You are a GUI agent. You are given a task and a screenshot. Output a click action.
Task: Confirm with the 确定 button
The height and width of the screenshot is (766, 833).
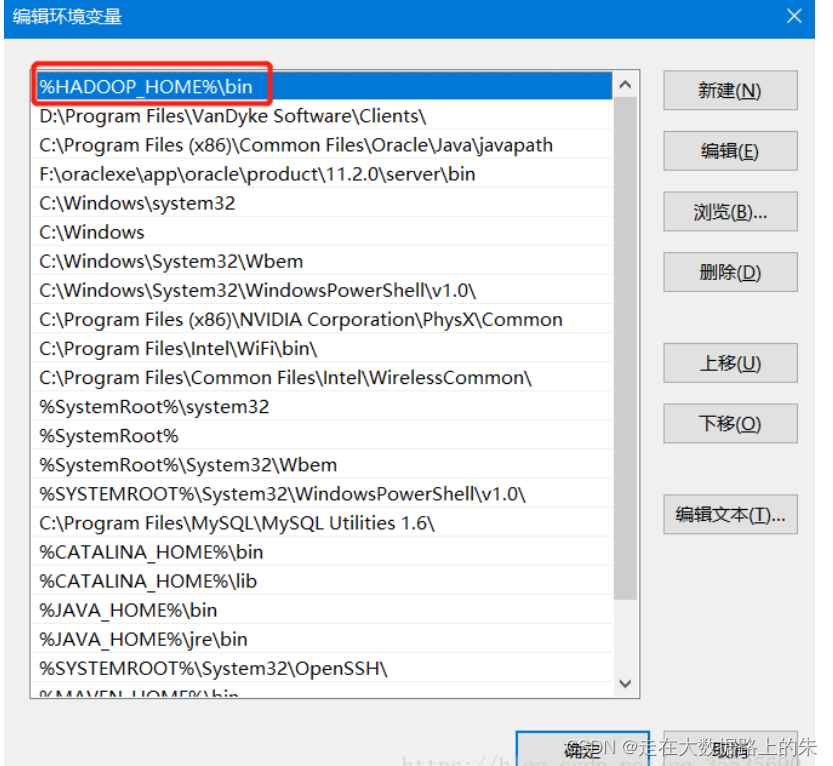[x=582, y=749]
